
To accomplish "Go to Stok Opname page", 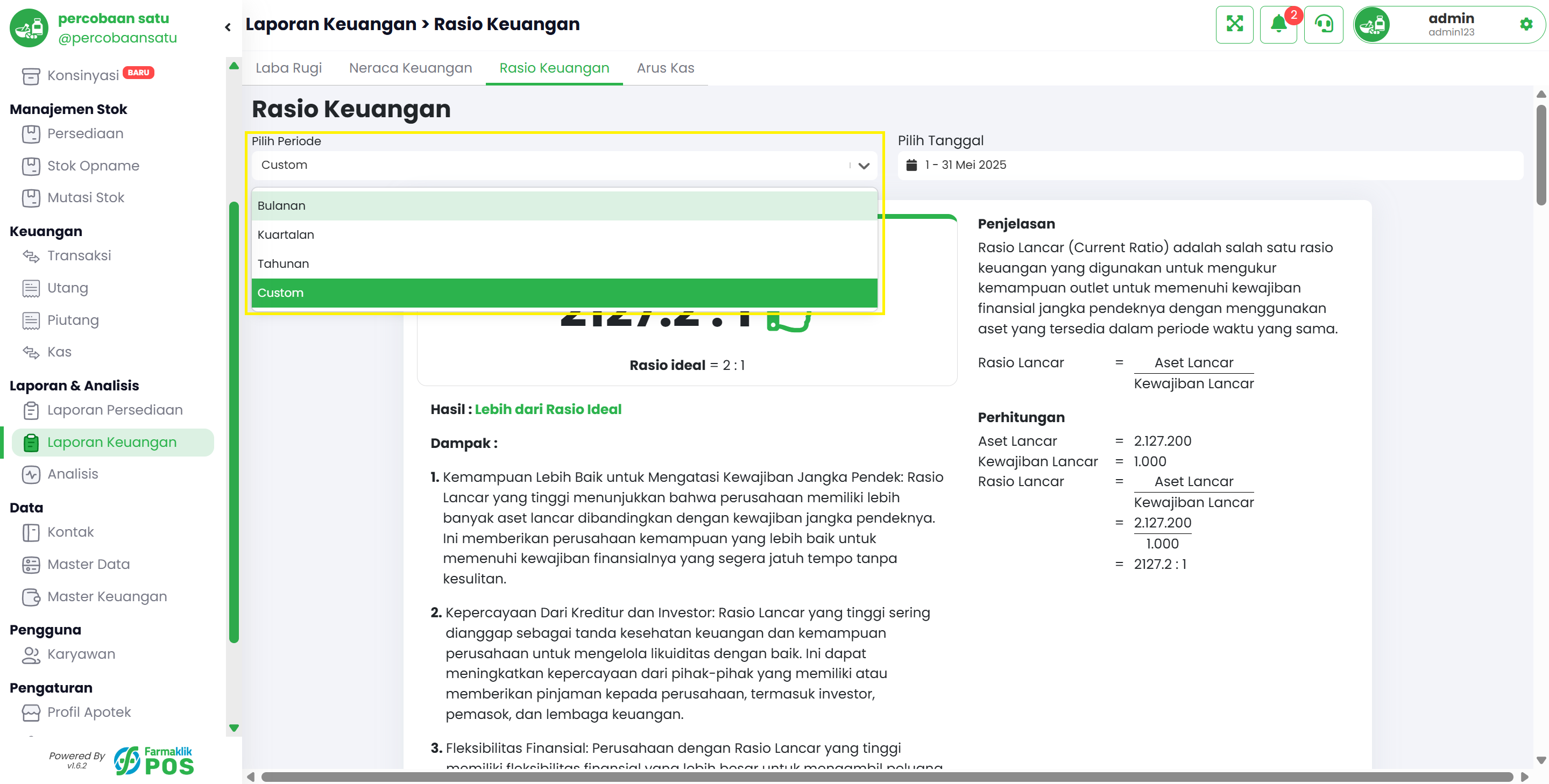I will pos(93,166).
